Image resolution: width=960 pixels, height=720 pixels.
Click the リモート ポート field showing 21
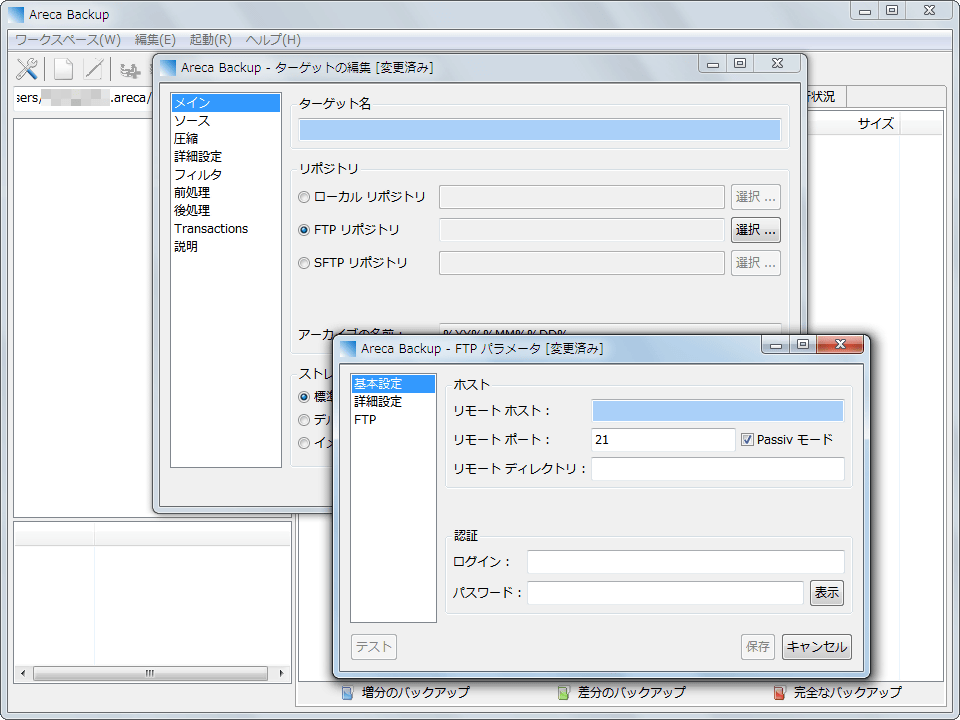tap(663, 440)
